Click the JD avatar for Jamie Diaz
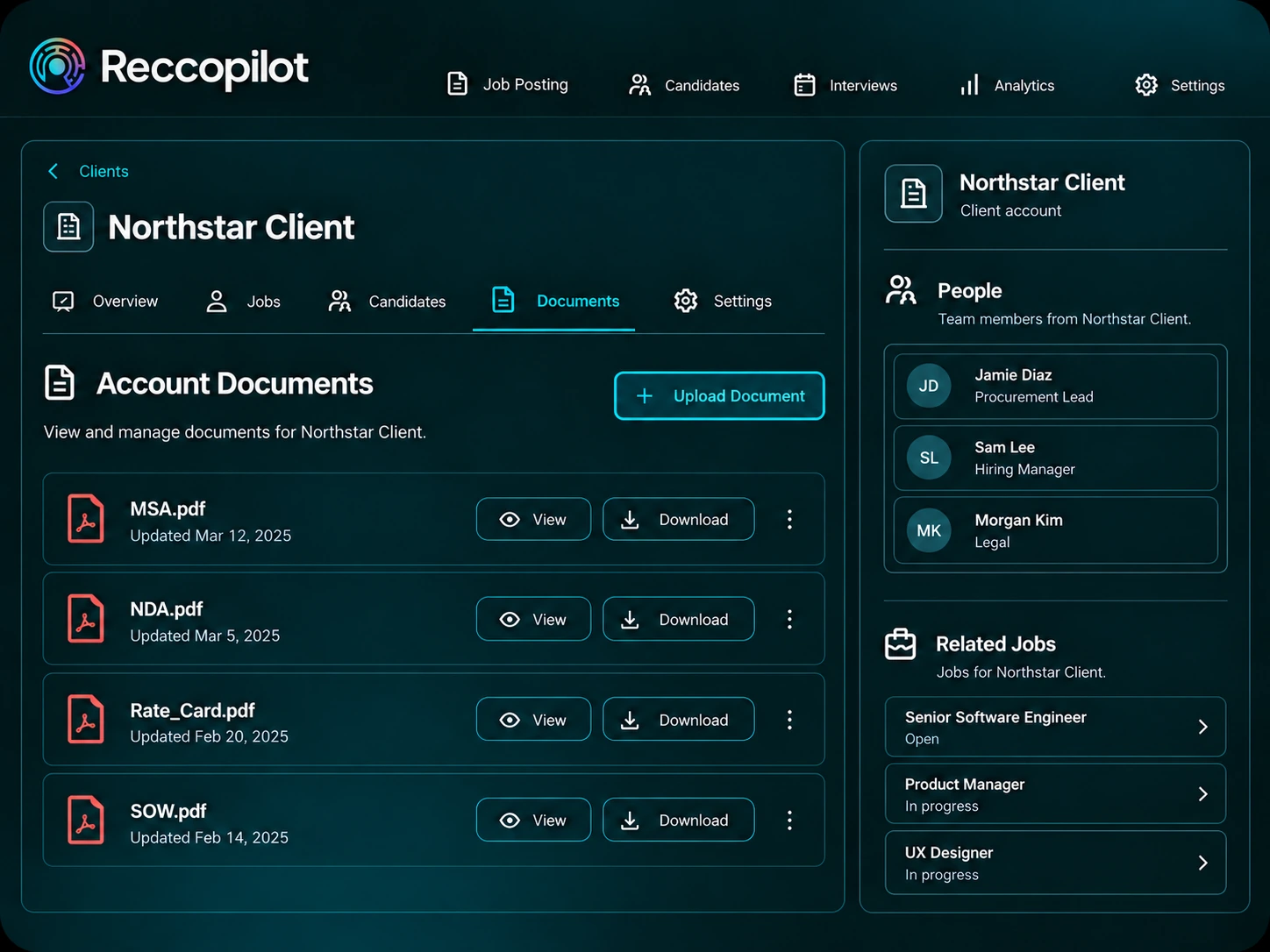 [929, 386]
